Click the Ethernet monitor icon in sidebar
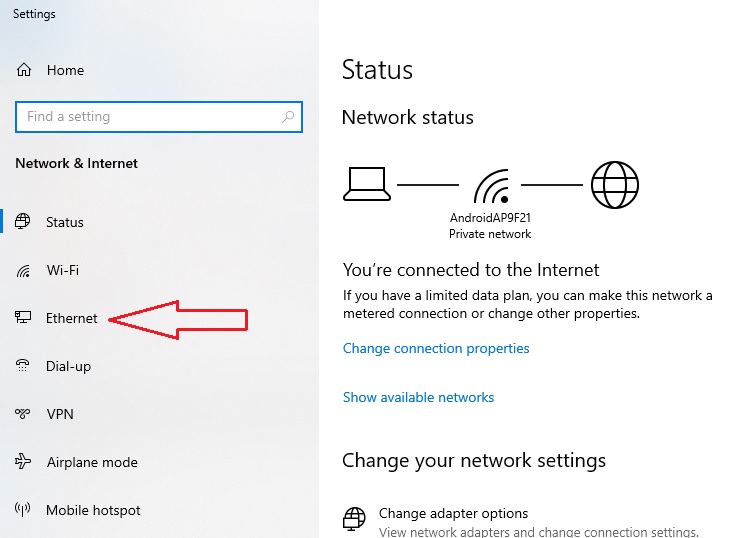 click(23, 318)
